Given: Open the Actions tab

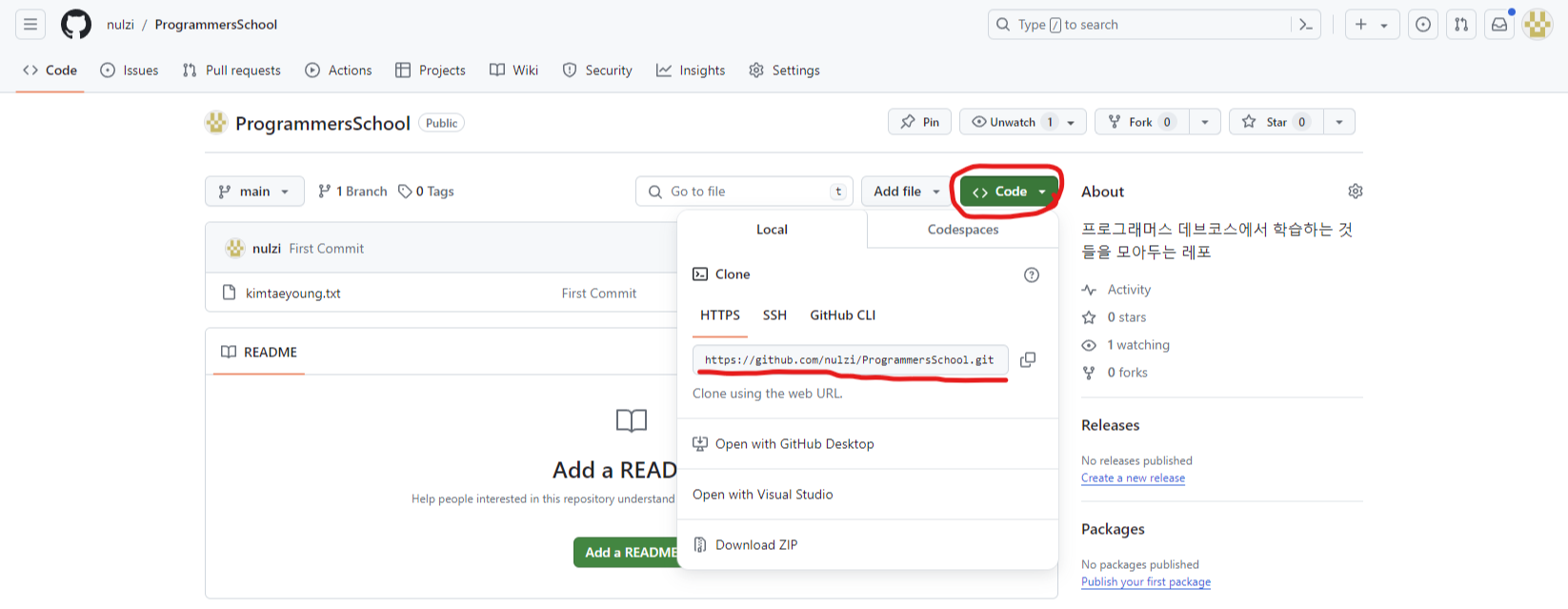Looking at the screenshot, I should coord(338,71).
